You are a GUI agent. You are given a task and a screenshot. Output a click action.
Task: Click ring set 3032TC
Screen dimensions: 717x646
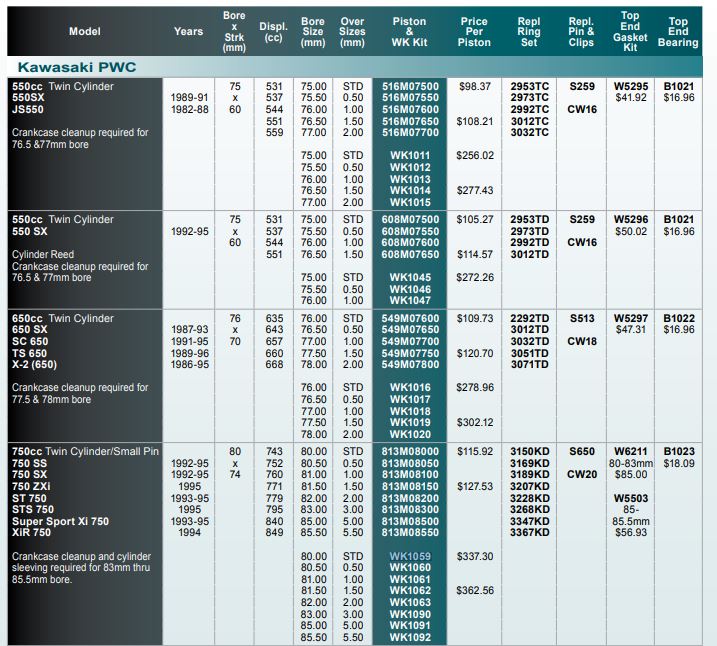(530, 133)
